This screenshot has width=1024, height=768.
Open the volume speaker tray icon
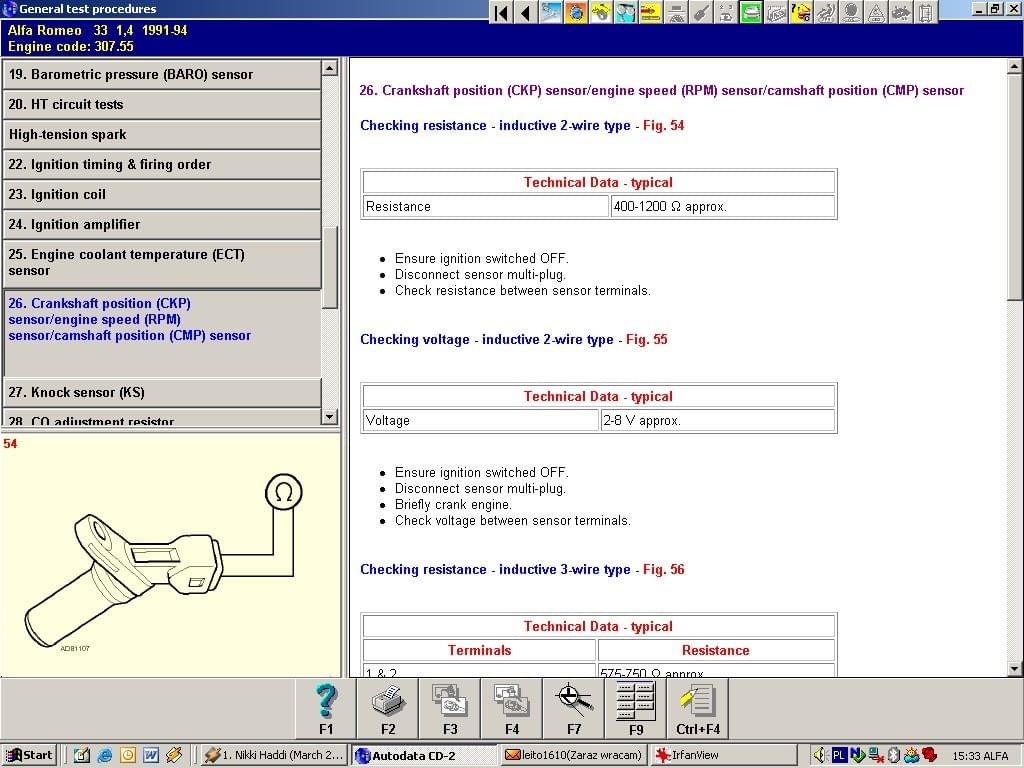[820, 756]
